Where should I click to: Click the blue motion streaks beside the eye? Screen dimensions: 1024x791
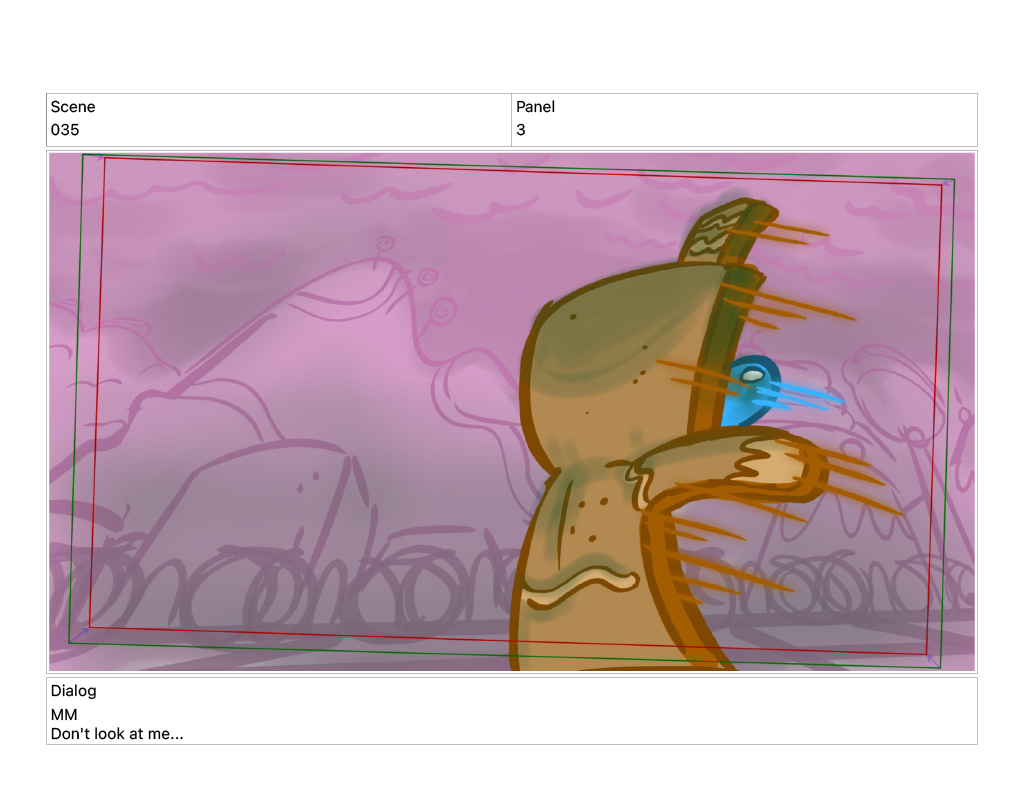(810, 397)
